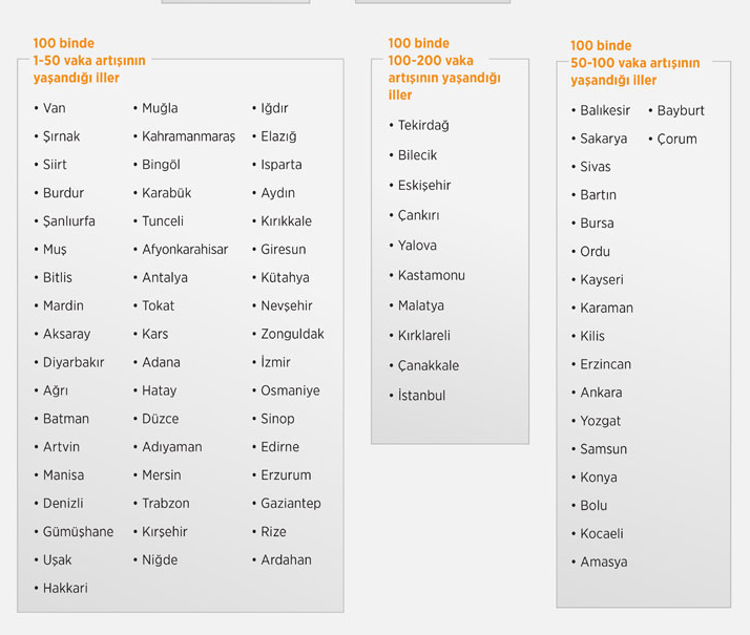
Task: Select the Tekirdağ entry
Action: coord(423,125)
